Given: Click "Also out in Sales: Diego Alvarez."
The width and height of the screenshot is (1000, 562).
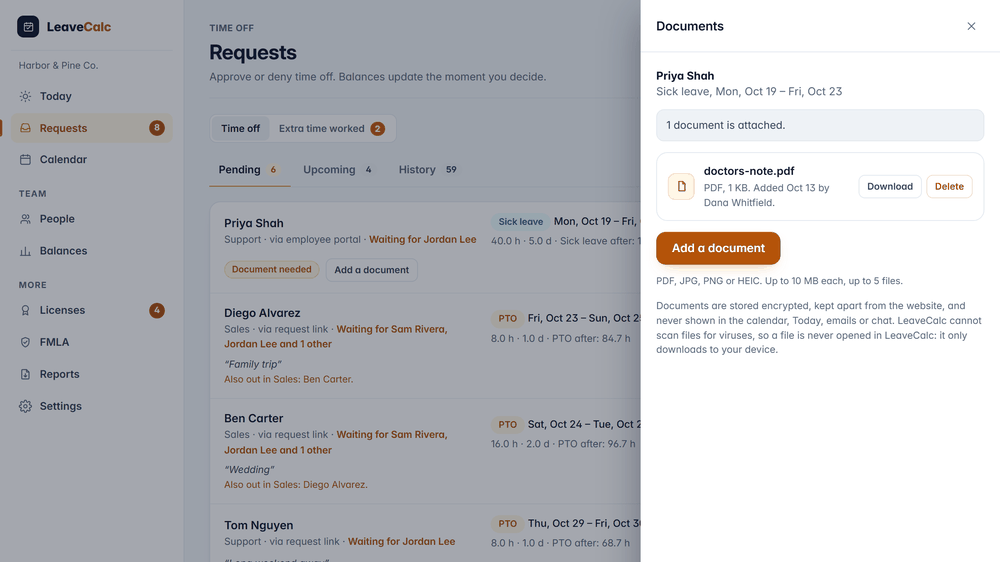Looking at the screenshot, I should click(296, 485).
